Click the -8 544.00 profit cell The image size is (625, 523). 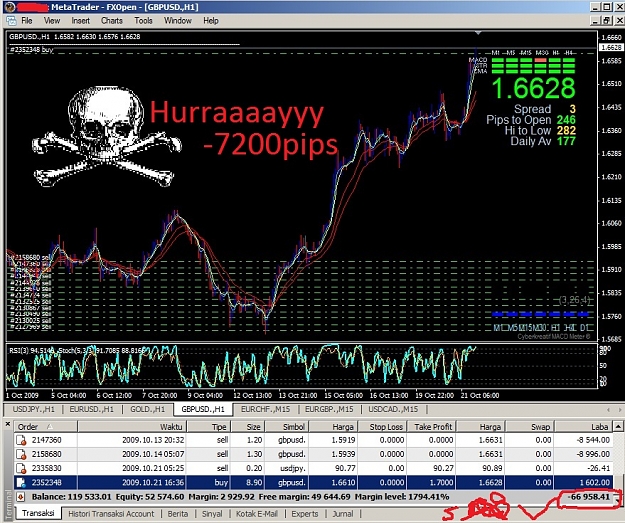(x=593, y=440)
